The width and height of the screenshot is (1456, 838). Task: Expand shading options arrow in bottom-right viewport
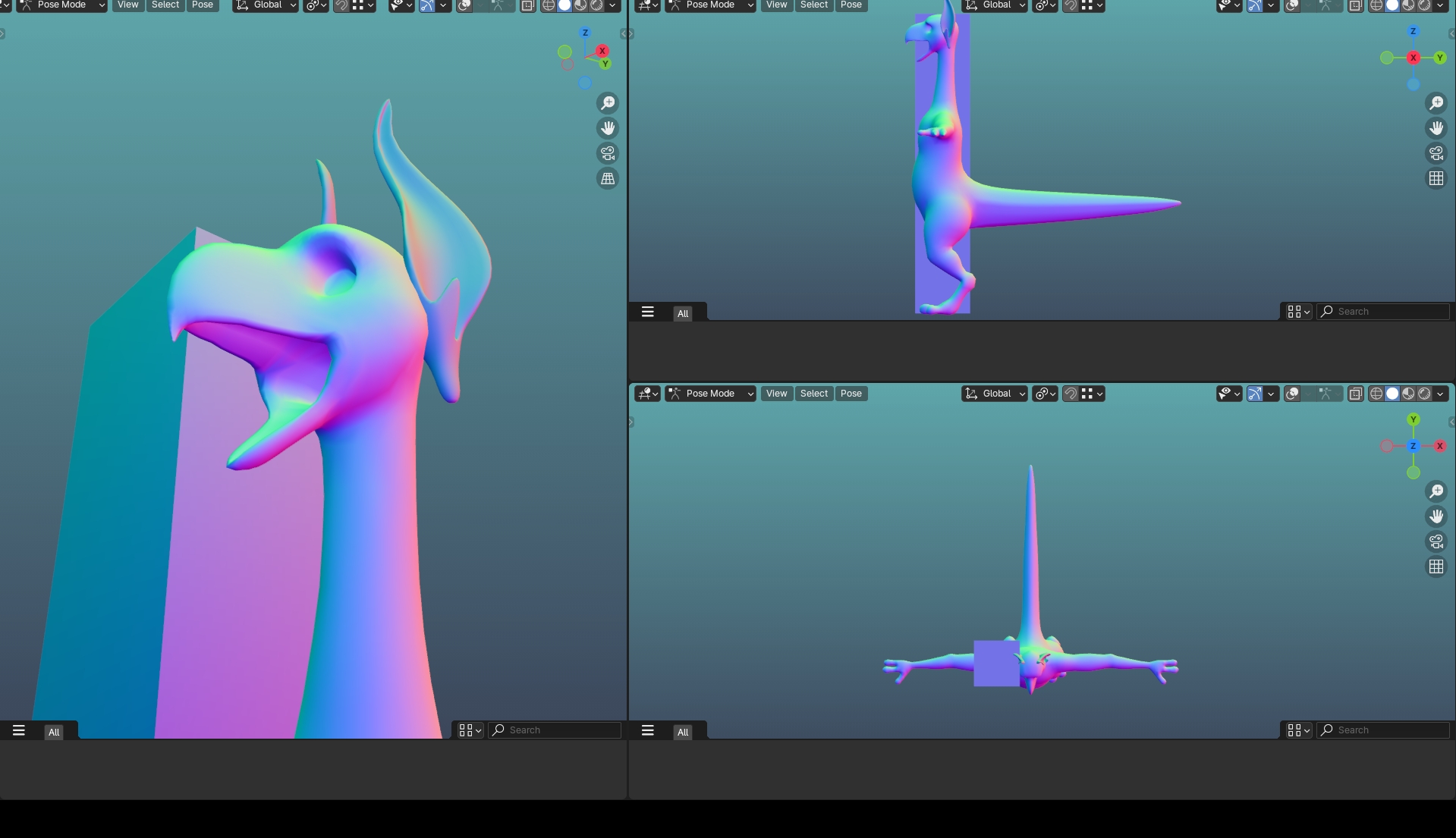pyautogui.click(x=1440, y=394)
